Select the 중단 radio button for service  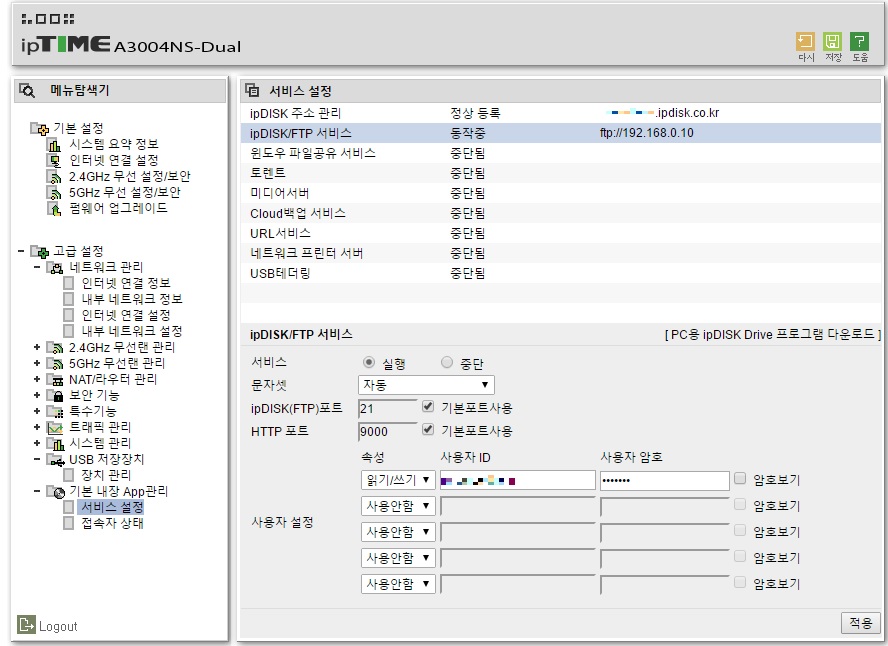(447, 362)
